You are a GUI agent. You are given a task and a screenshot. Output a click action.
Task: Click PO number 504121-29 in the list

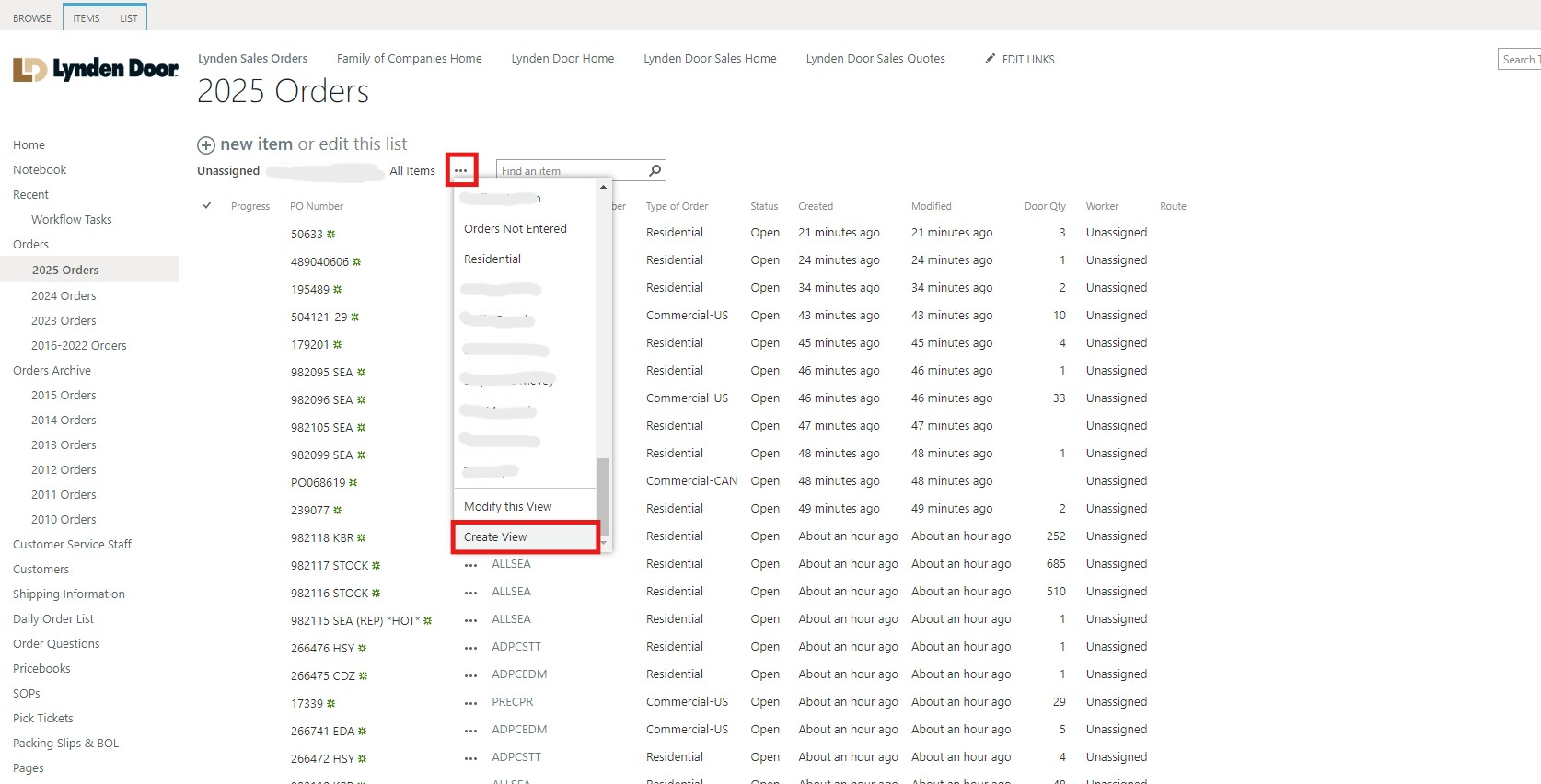point(319,317)
